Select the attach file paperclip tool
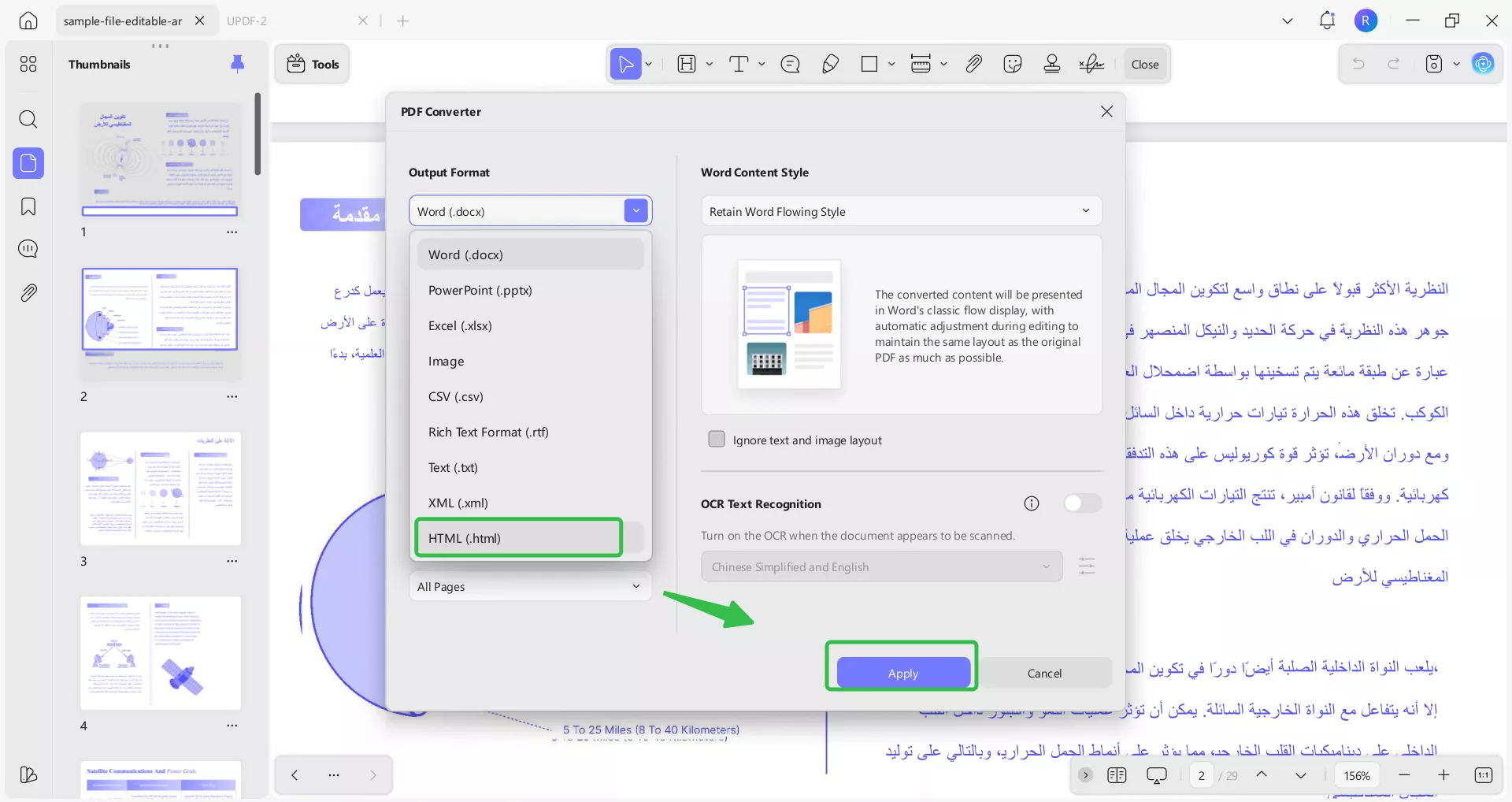 (974, 64)
